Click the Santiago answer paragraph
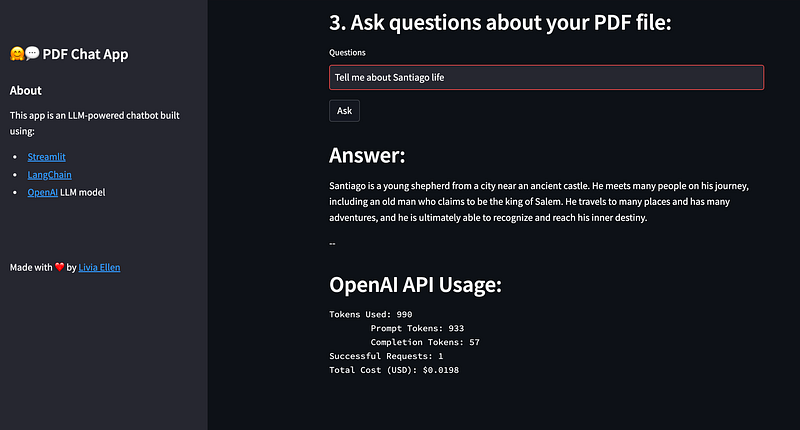Viewport: 800px width, 430px height. (539, 201)
